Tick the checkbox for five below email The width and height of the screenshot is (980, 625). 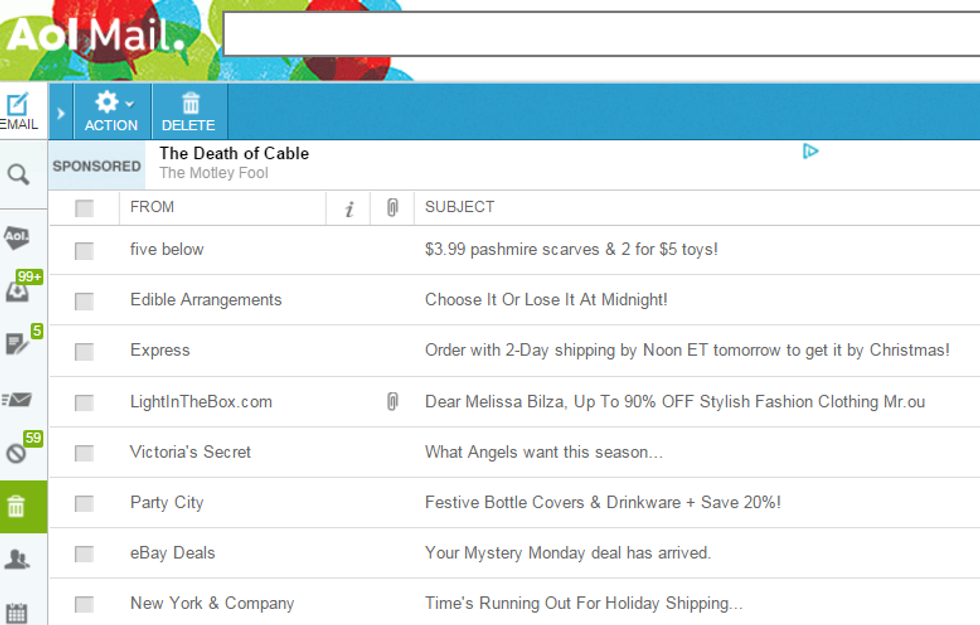[84, 250]
